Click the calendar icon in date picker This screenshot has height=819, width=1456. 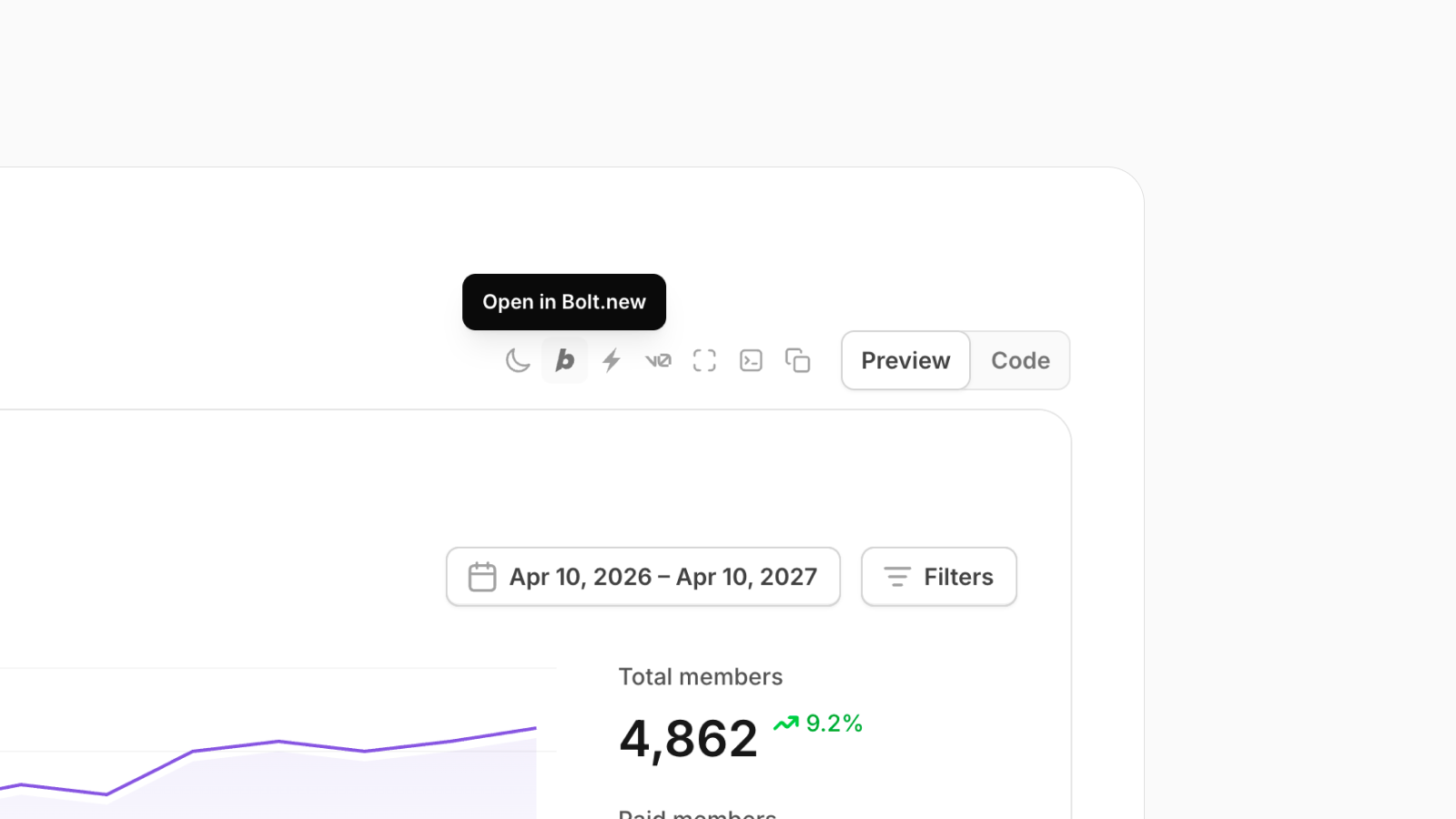[481, 577]
